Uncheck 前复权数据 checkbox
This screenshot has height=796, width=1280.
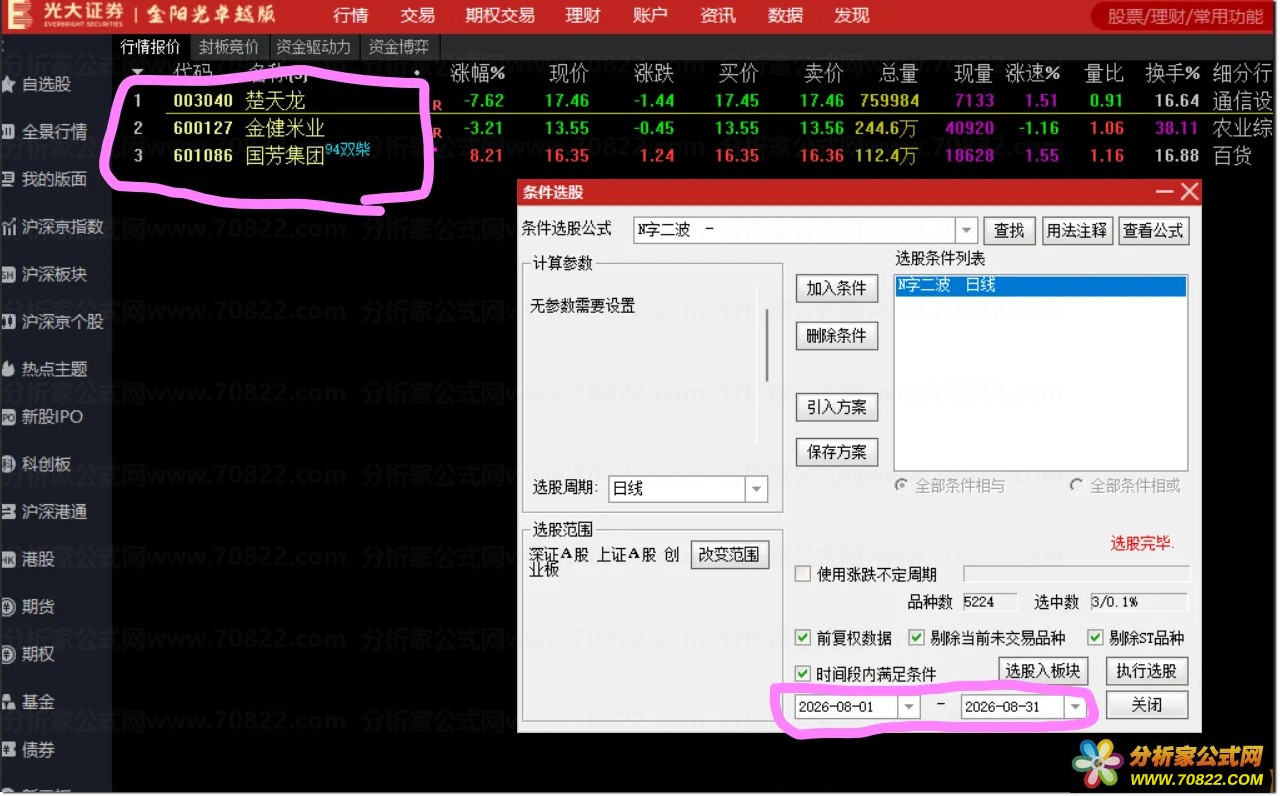pos(802,638)
